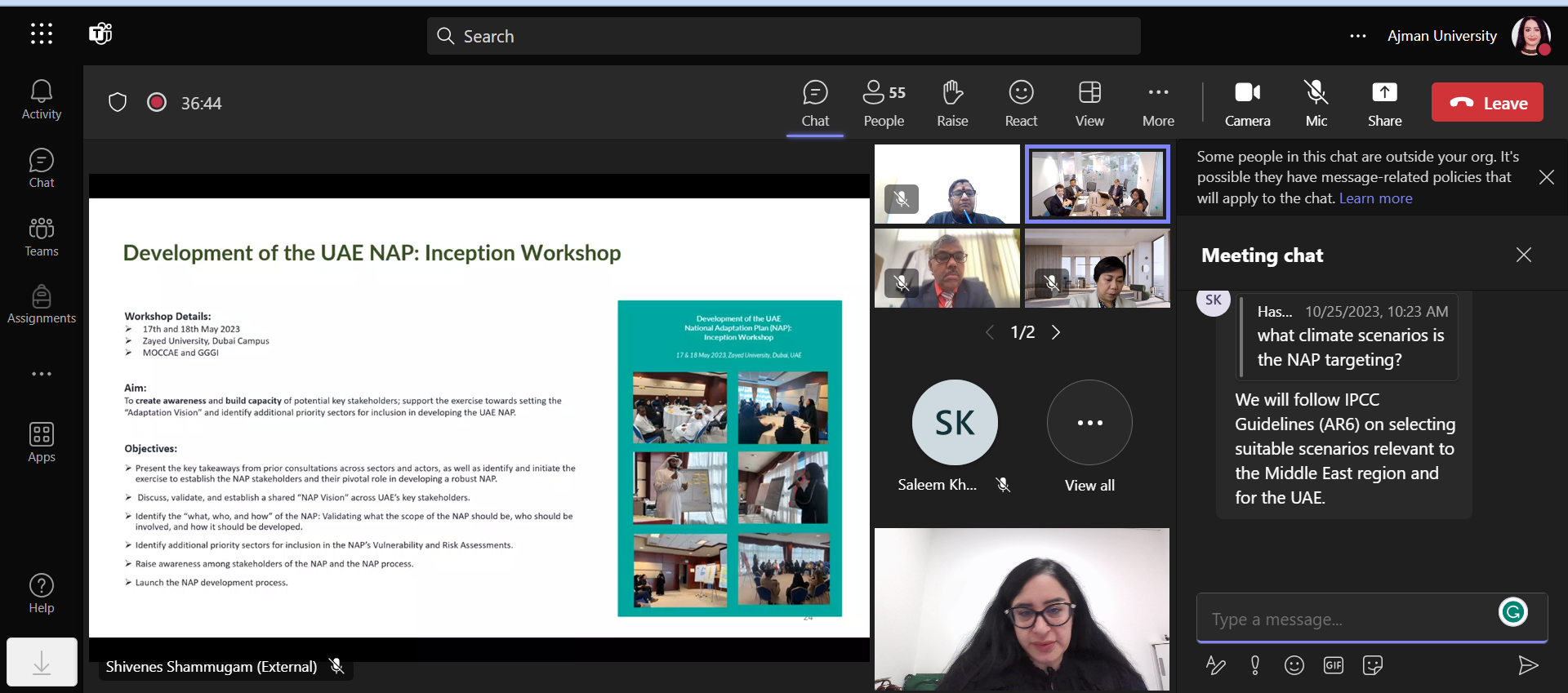Open the app launcher grid
This screenshot has height=693, width=1568.
coord(42,33)
